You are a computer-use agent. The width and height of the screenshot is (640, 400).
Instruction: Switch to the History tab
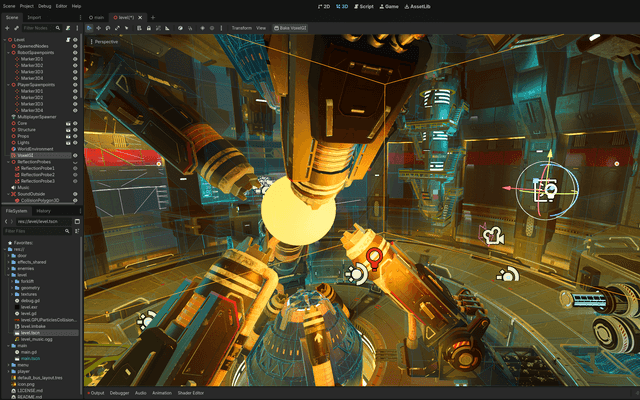click(x=43, y=211)
